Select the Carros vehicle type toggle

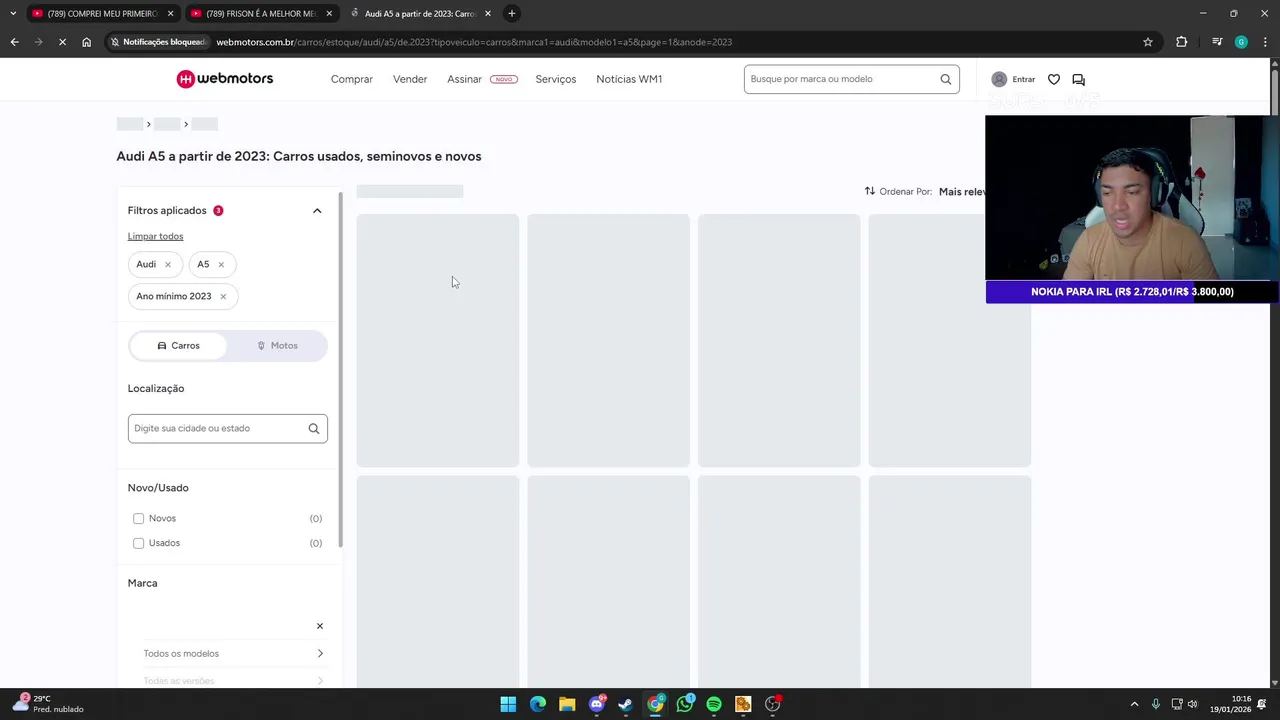point(179,345)
